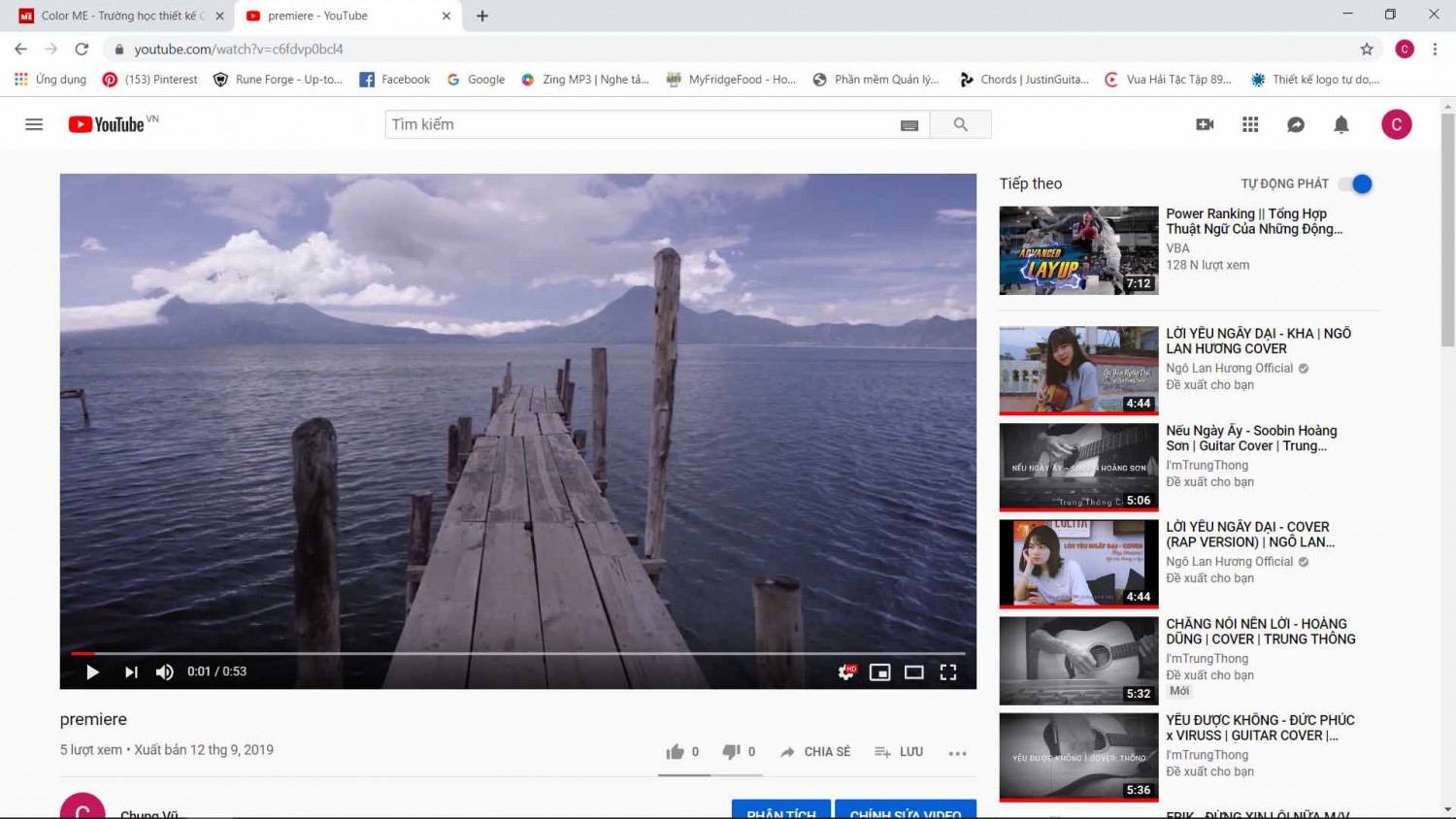Open the notifications bell
Image resolution: width=1456 pixels, height=819 pixels.
1341,124
